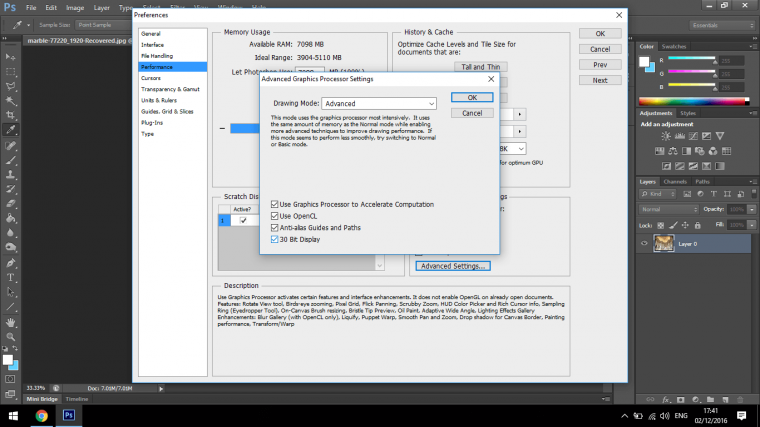Open the Drawing Mode dropdown

[379, 103]
